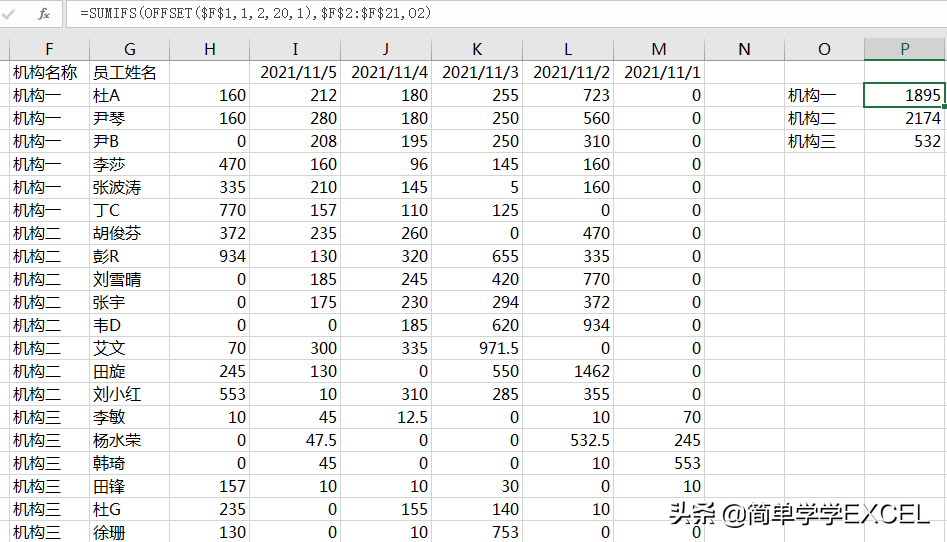Click the Insert Function fx icon
Screen dimensions: 947x542
click(x=43, y=13)
